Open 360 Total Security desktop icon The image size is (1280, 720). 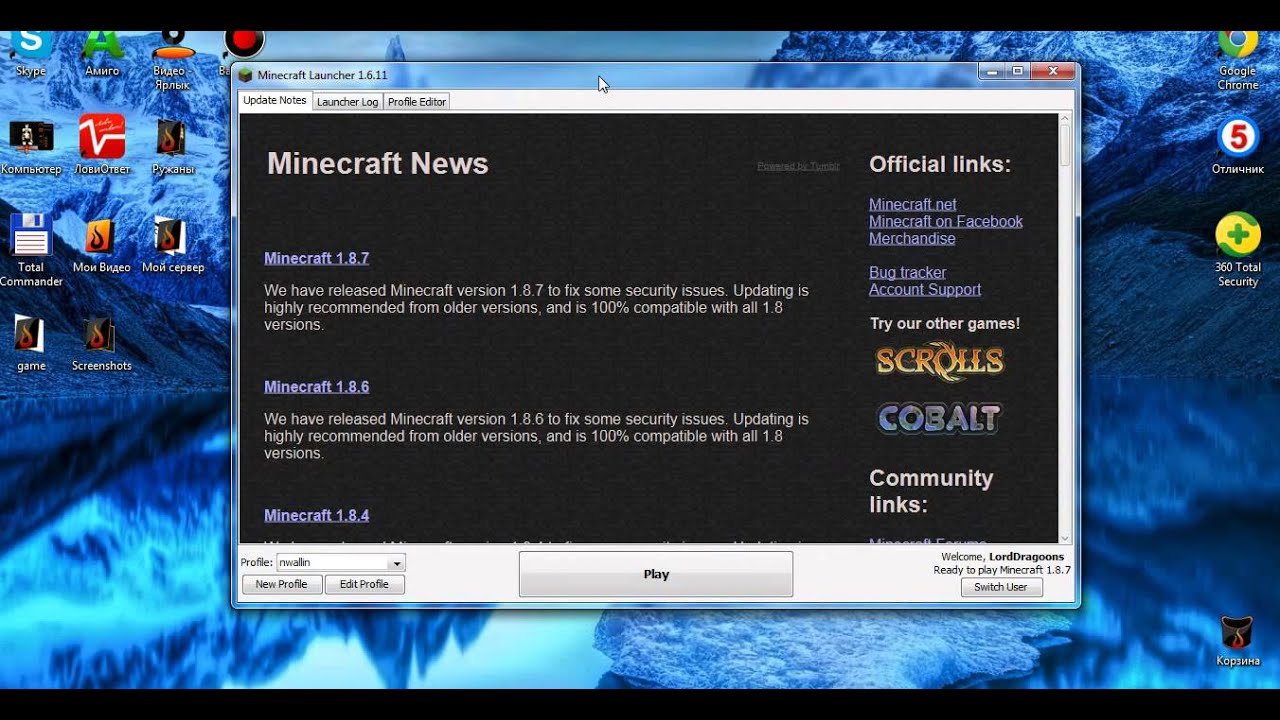click(1237, 250)
